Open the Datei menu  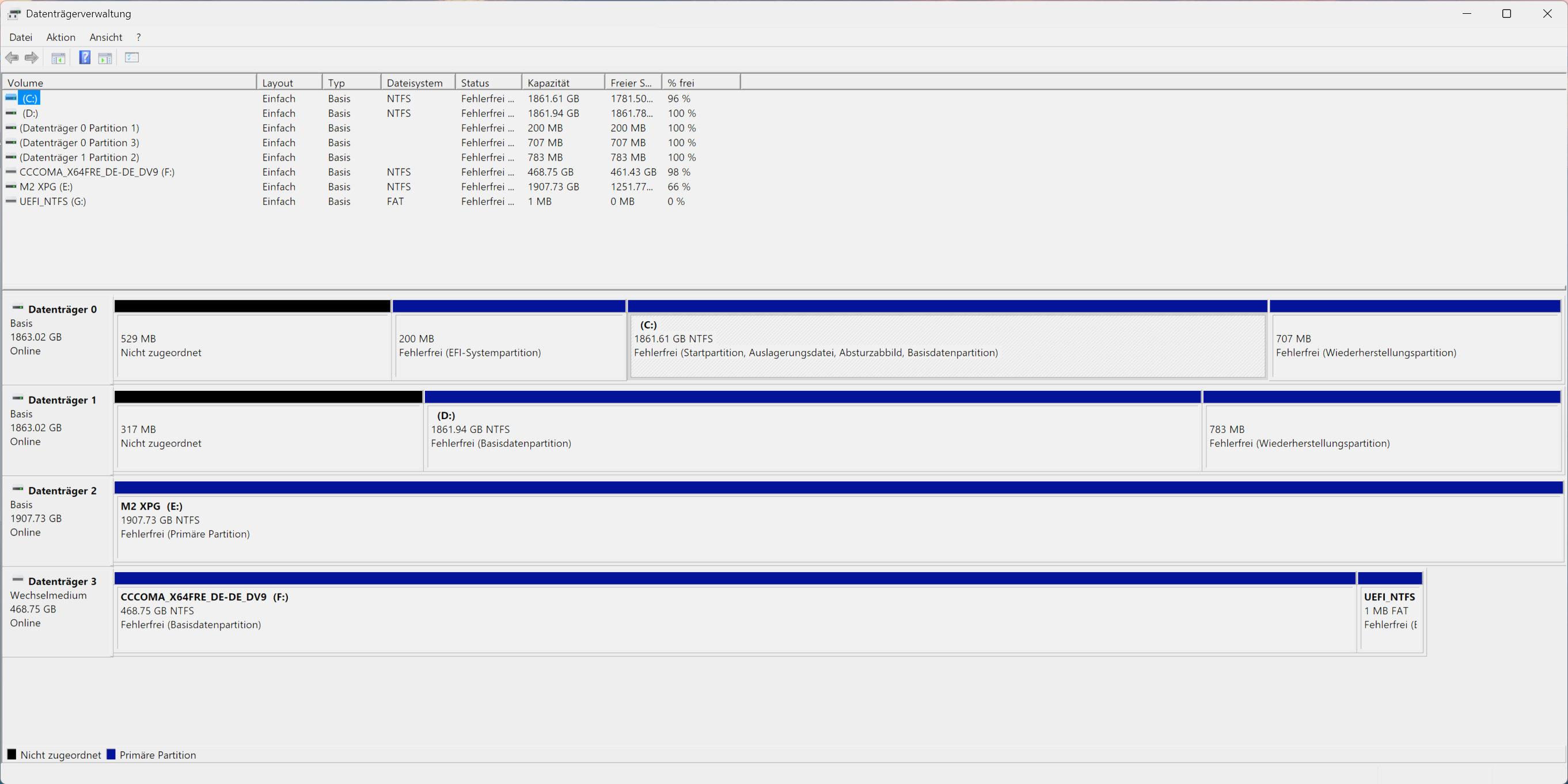point(21,37)
